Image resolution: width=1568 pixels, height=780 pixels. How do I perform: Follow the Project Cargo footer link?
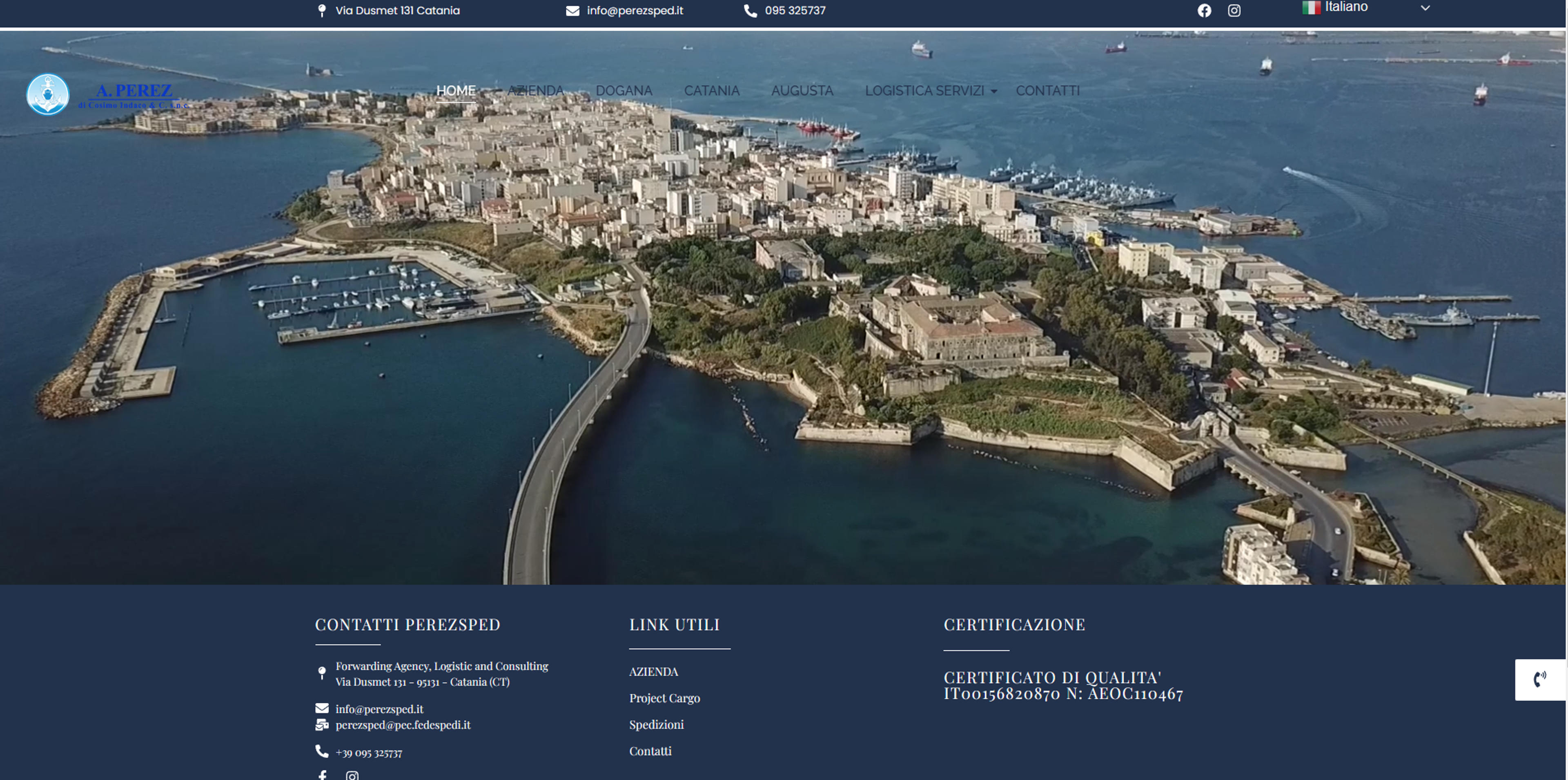[664, 698]
